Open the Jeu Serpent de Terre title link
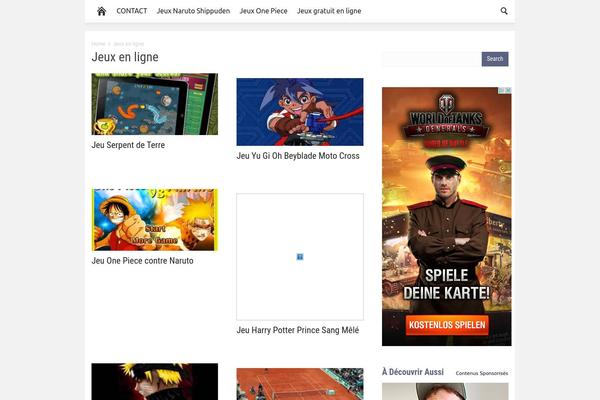Screen dimensions: 600x400 pos(128,145)
